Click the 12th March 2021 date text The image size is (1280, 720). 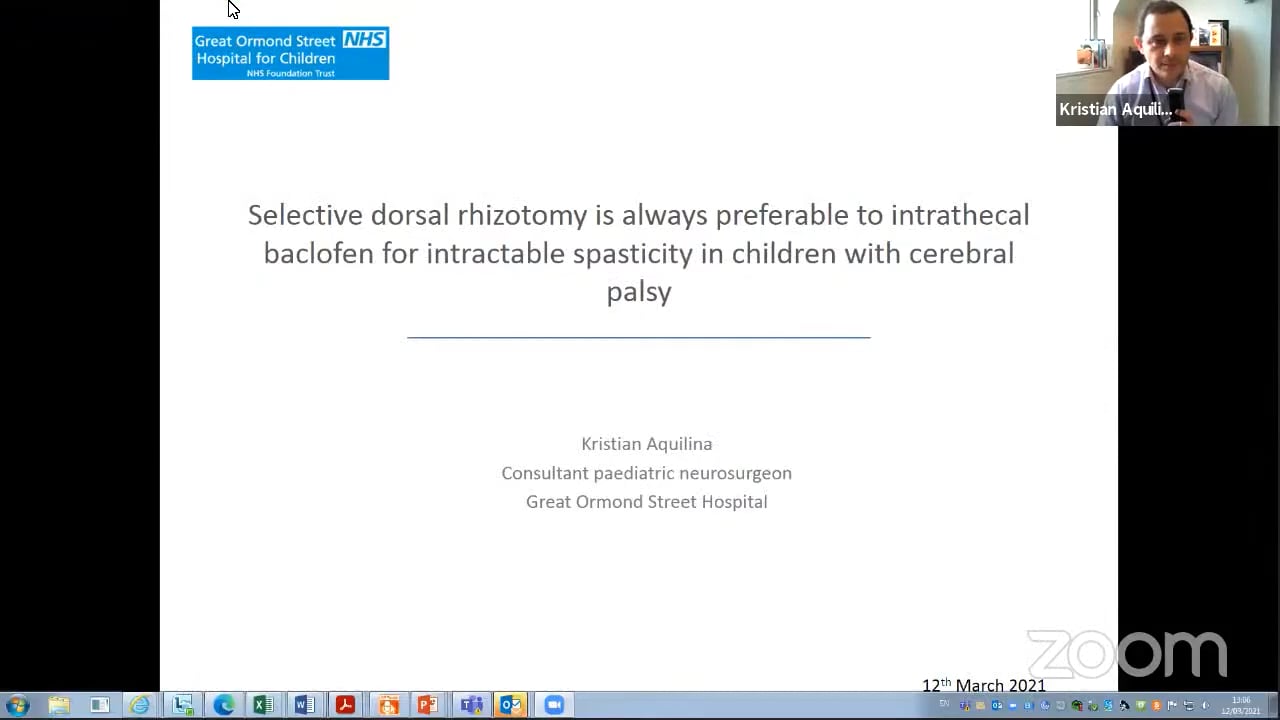coord(984,685)
